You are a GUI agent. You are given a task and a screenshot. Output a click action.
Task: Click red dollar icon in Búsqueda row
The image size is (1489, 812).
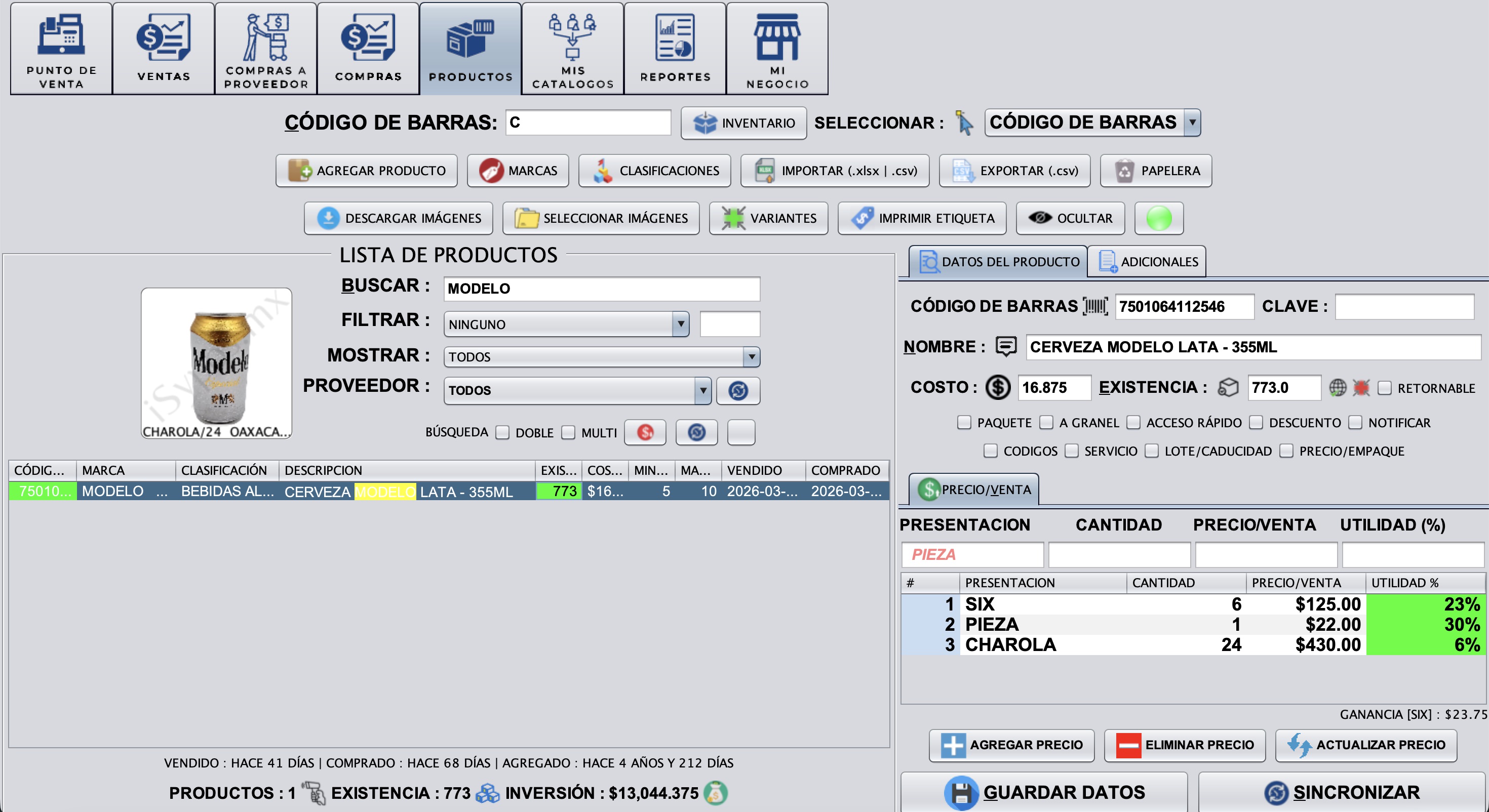pos(645,432)
